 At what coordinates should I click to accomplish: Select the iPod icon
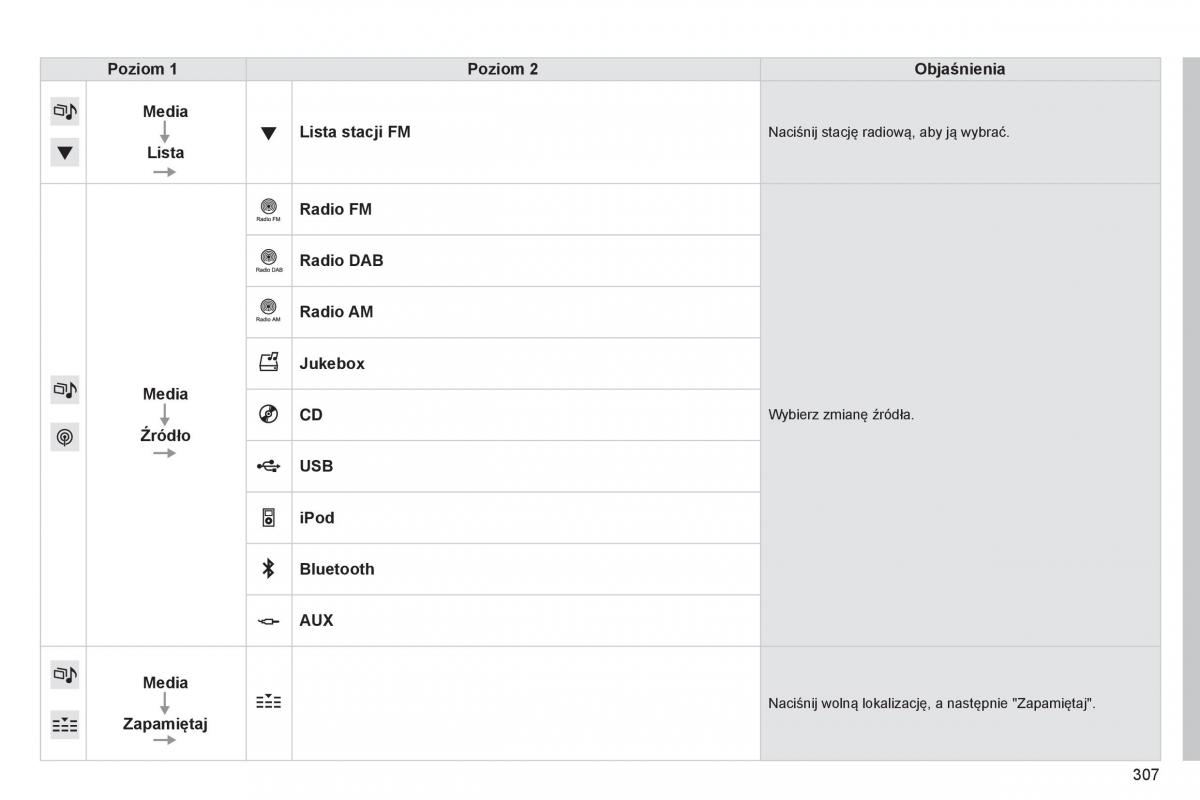tap(268, 518)
